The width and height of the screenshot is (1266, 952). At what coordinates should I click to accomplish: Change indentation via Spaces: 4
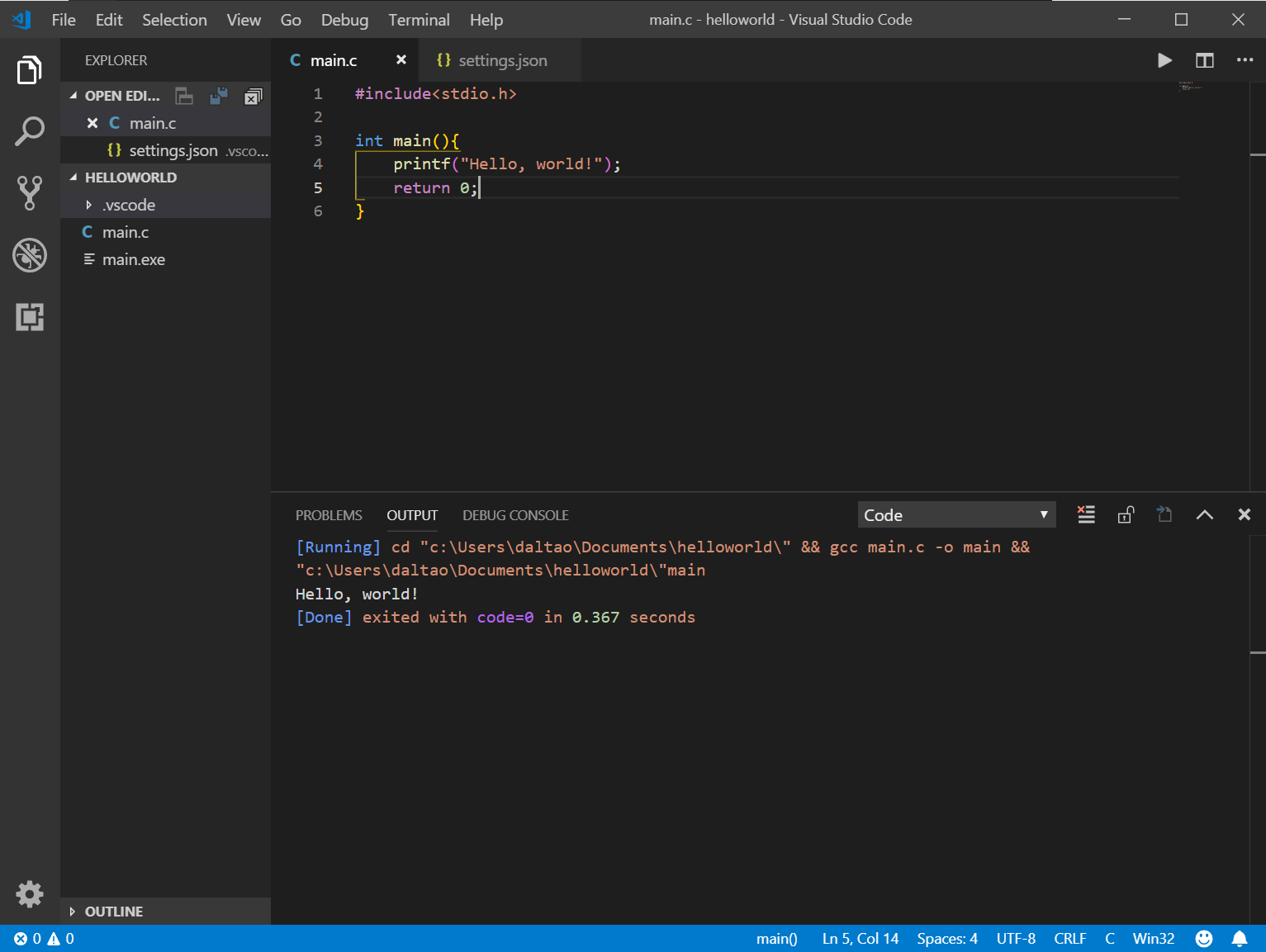947,939
